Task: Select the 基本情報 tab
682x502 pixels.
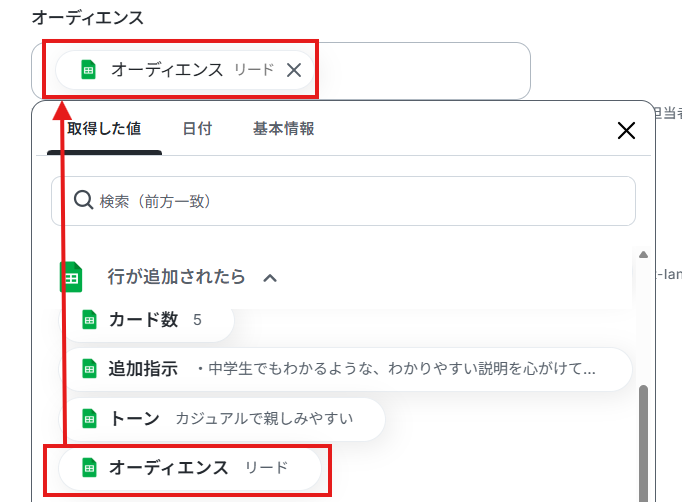Action: [284, 129]
